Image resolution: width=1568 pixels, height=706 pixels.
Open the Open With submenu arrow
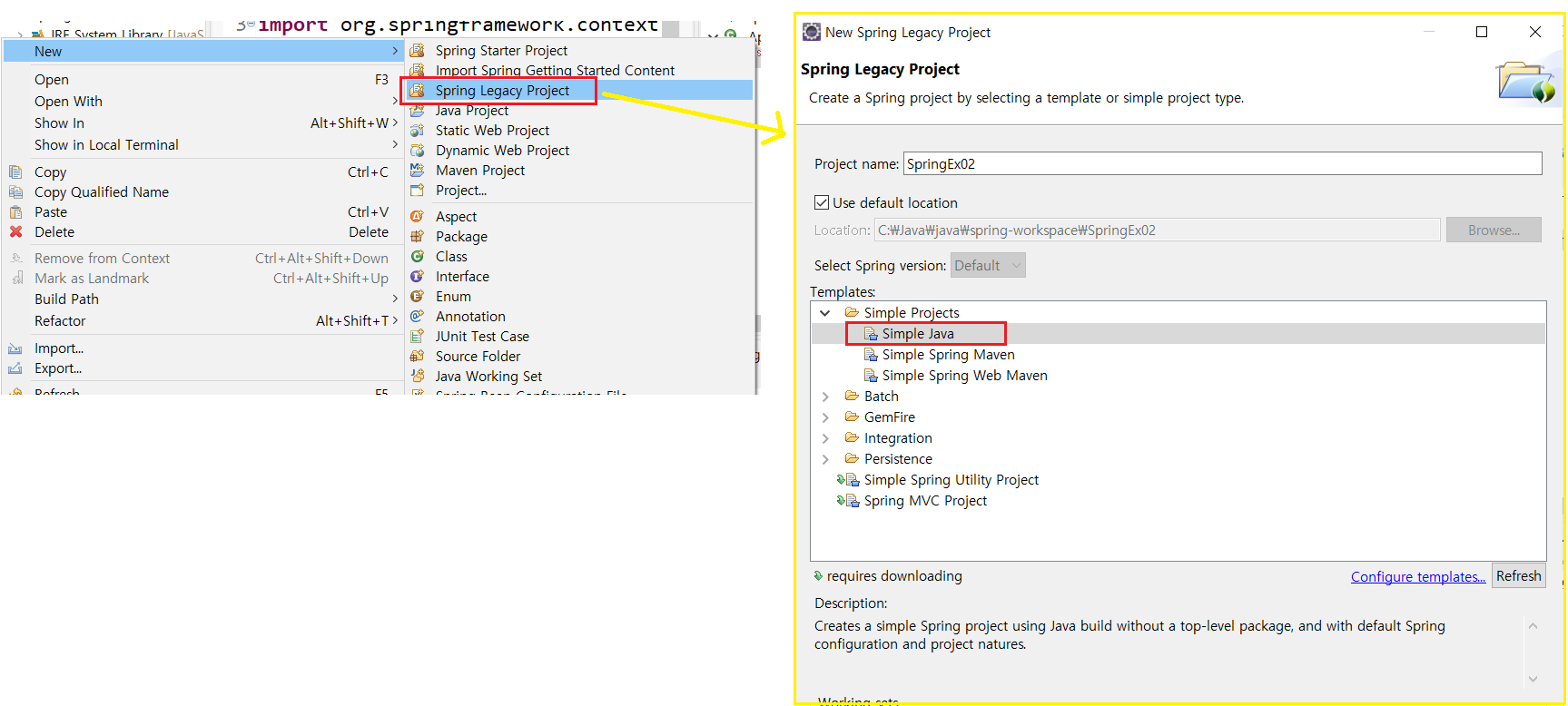pyautogui.click(x=395, y=101)
